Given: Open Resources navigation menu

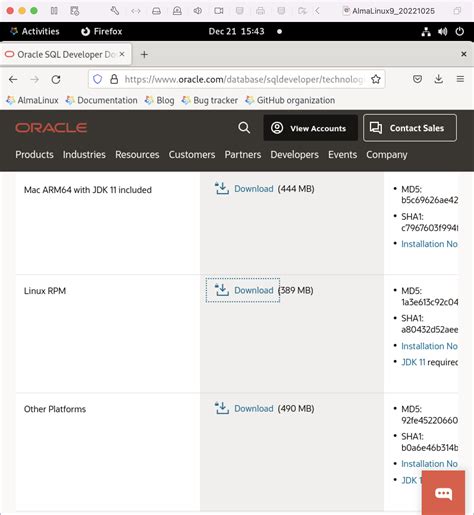Looking at the screenshot, I should pyautogui.click(x=137, y=155).
